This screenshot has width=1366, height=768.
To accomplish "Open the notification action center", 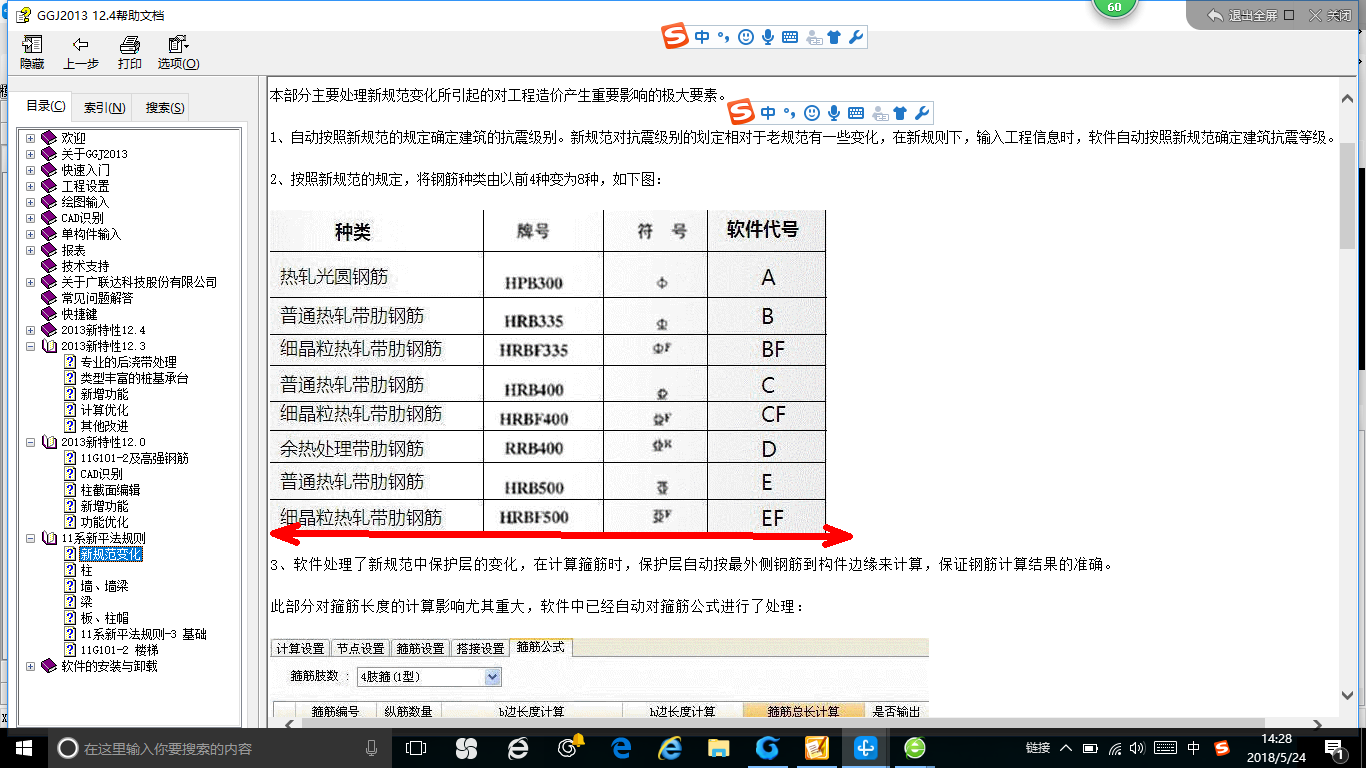I will (1335, 747).
